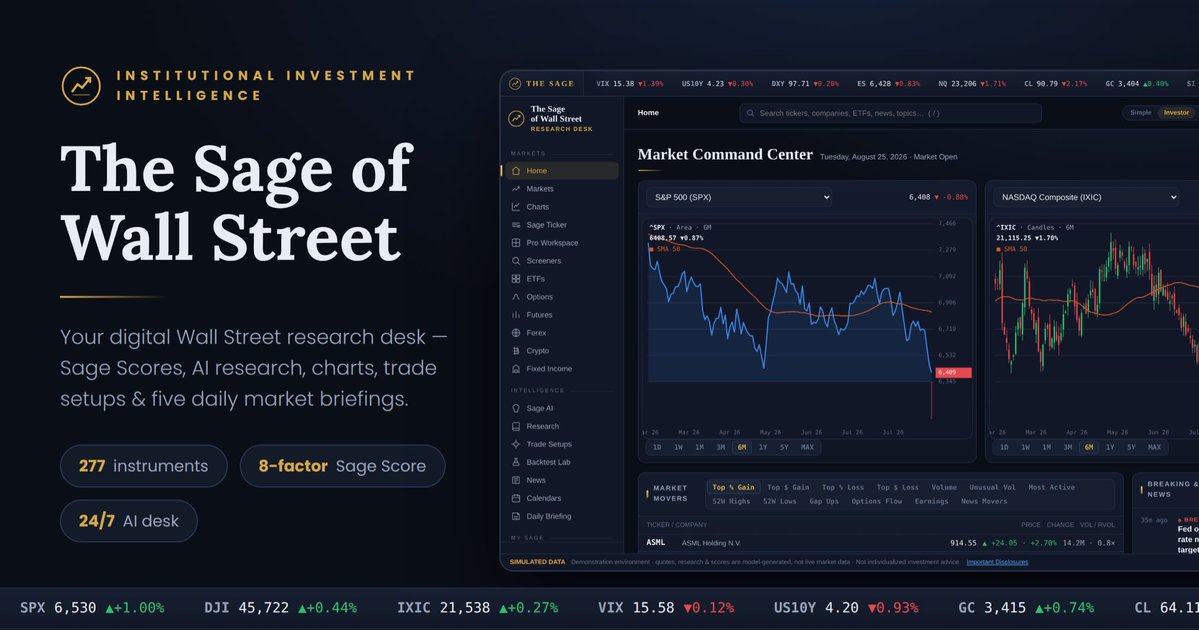The image size is (1199, 630).
Task: Go to Charts via sidebar icon
Action: pos(516,206)
